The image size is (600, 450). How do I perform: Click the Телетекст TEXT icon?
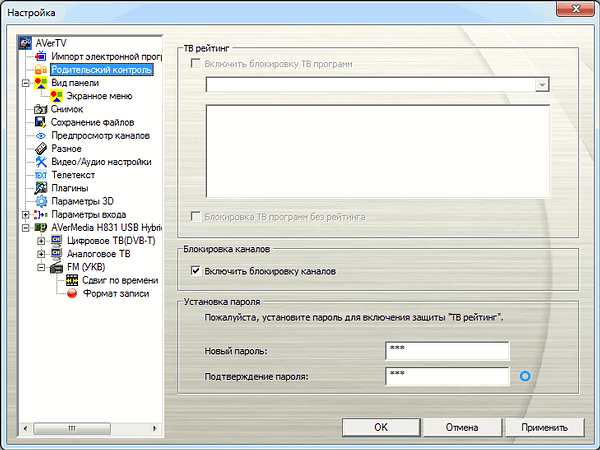tap(41, 175)
